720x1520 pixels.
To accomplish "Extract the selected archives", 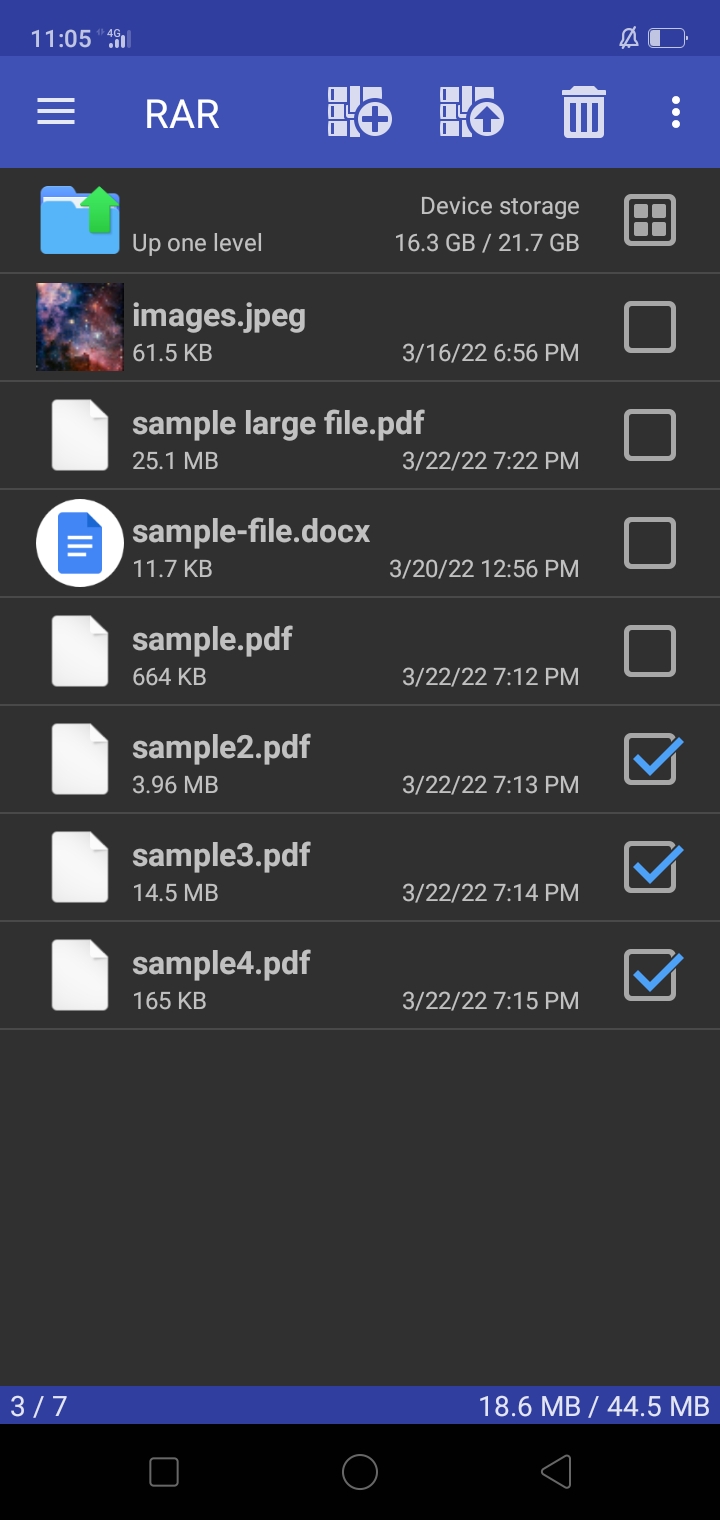I will [x=470, y=112].
